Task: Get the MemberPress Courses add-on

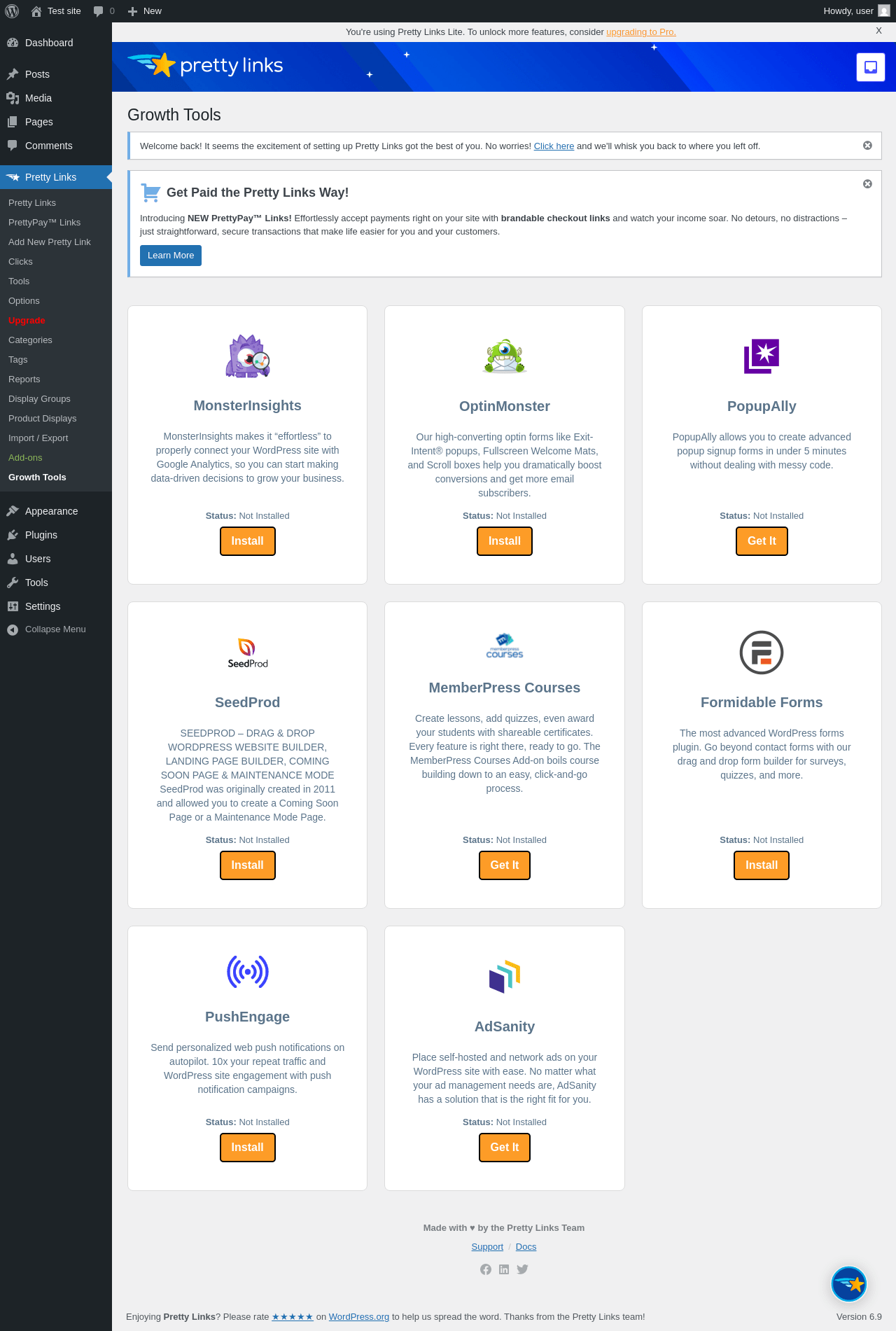Action: pyautogui.click(x=505, y=865)
